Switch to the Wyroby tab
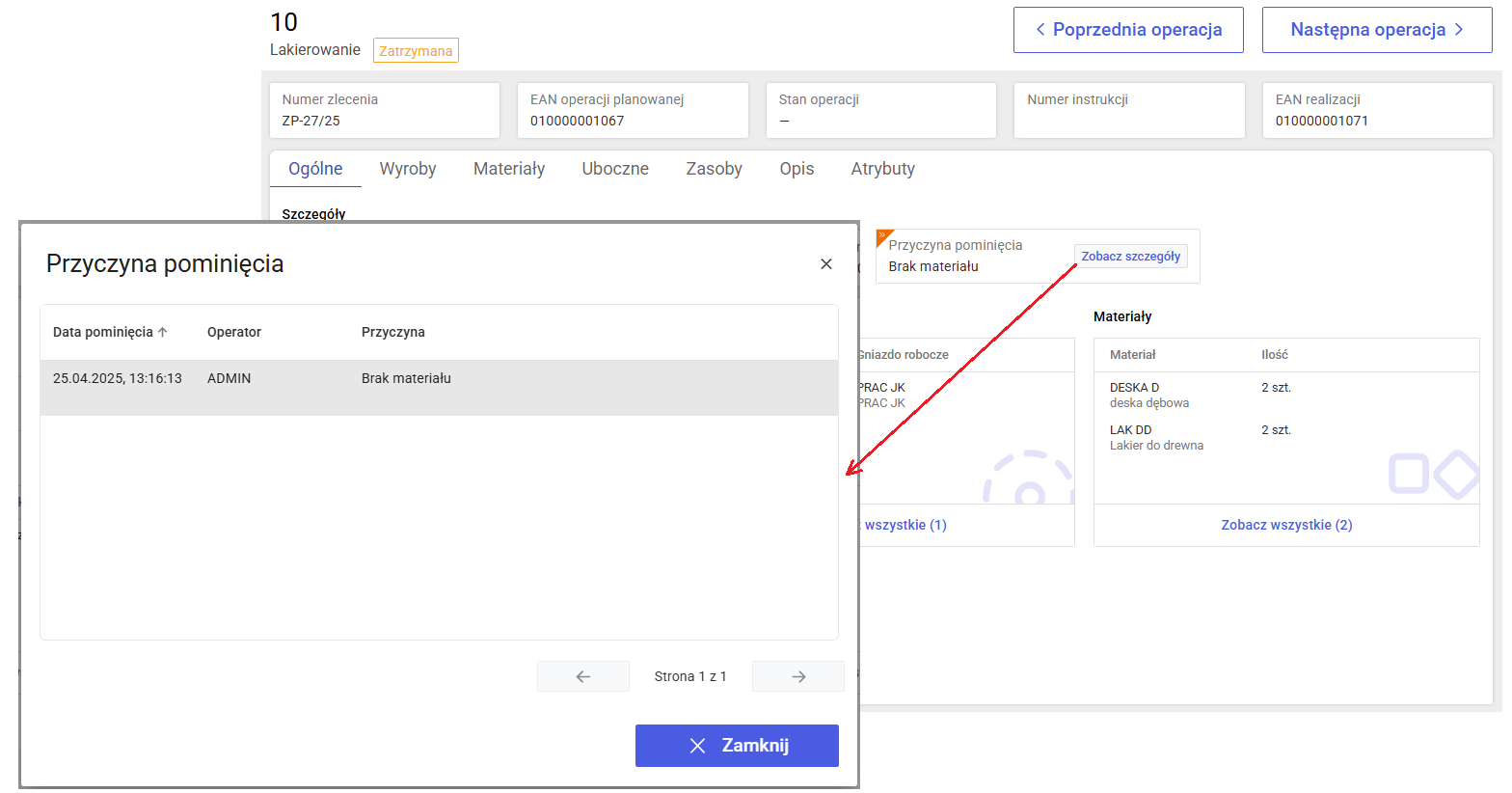The width and height of the screenshot is (1512, 793). (x=407, y=169)
